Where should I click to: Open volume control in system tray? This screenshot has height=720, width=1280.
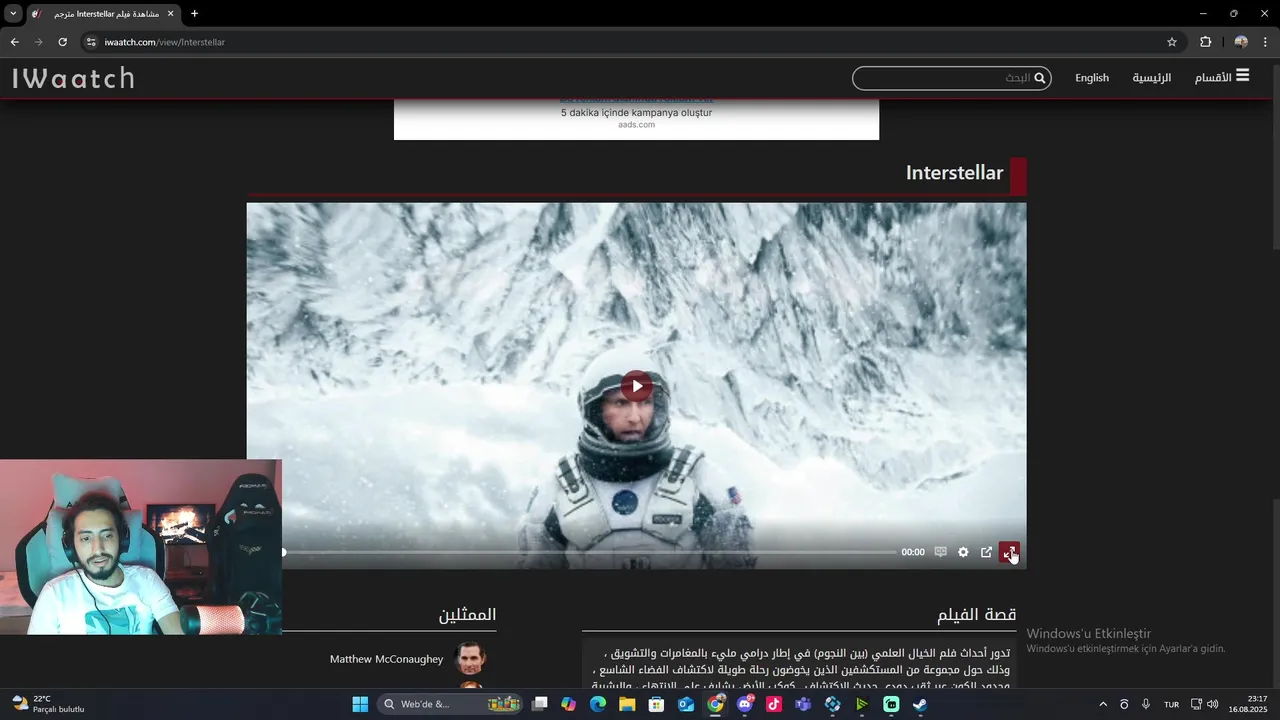coord(1213,704)
